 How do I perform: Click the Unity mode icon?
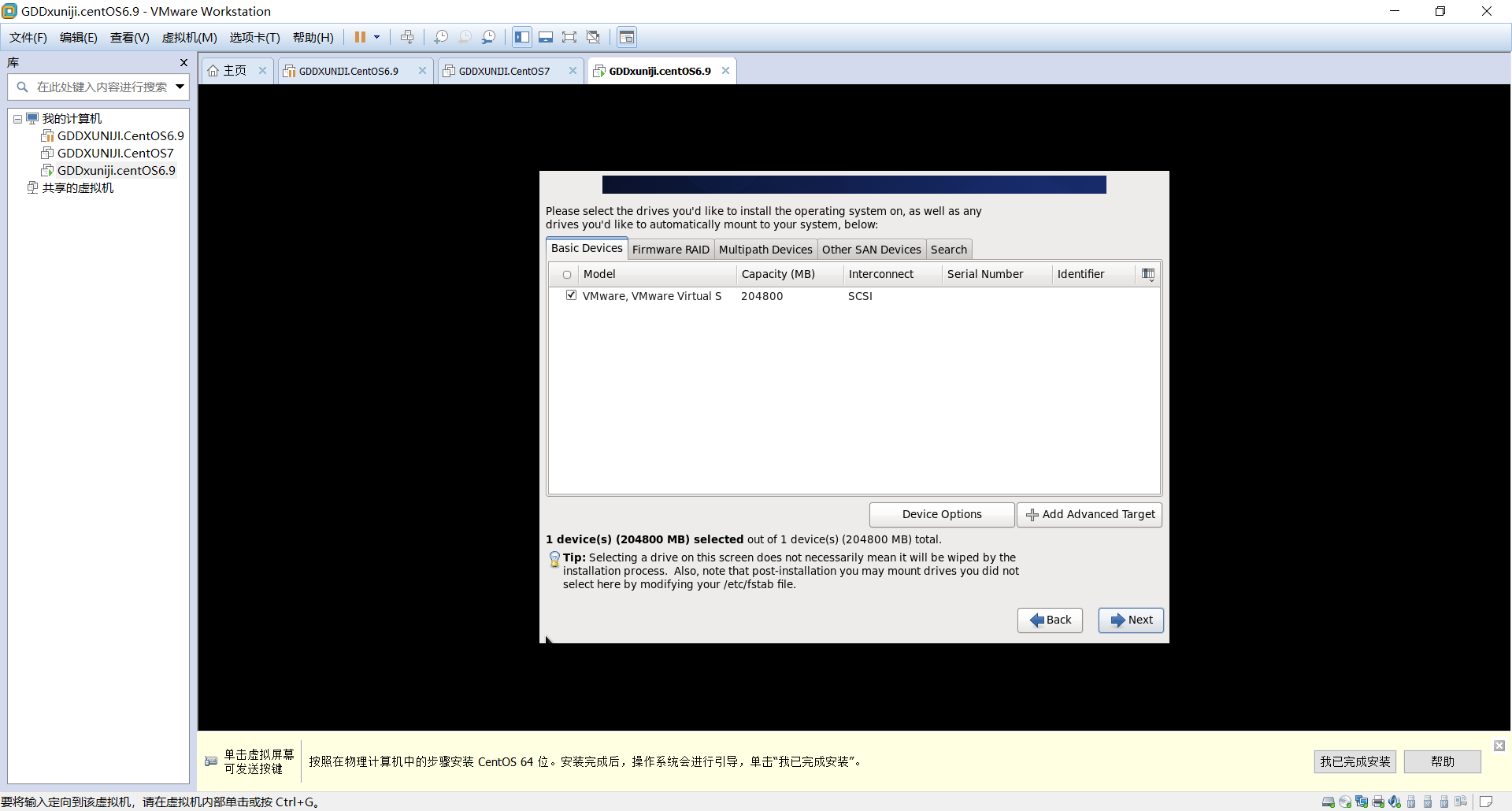[593, 37]
